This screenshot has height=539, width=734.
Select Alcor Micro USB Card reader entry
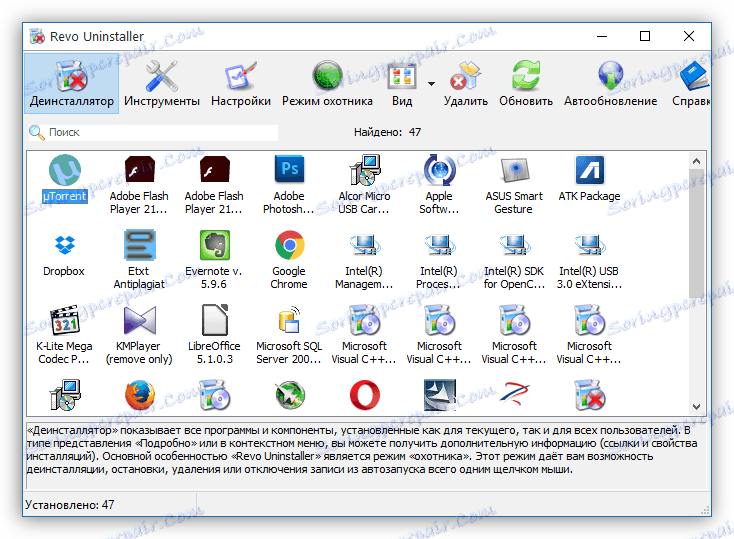[x=364, y=185]
